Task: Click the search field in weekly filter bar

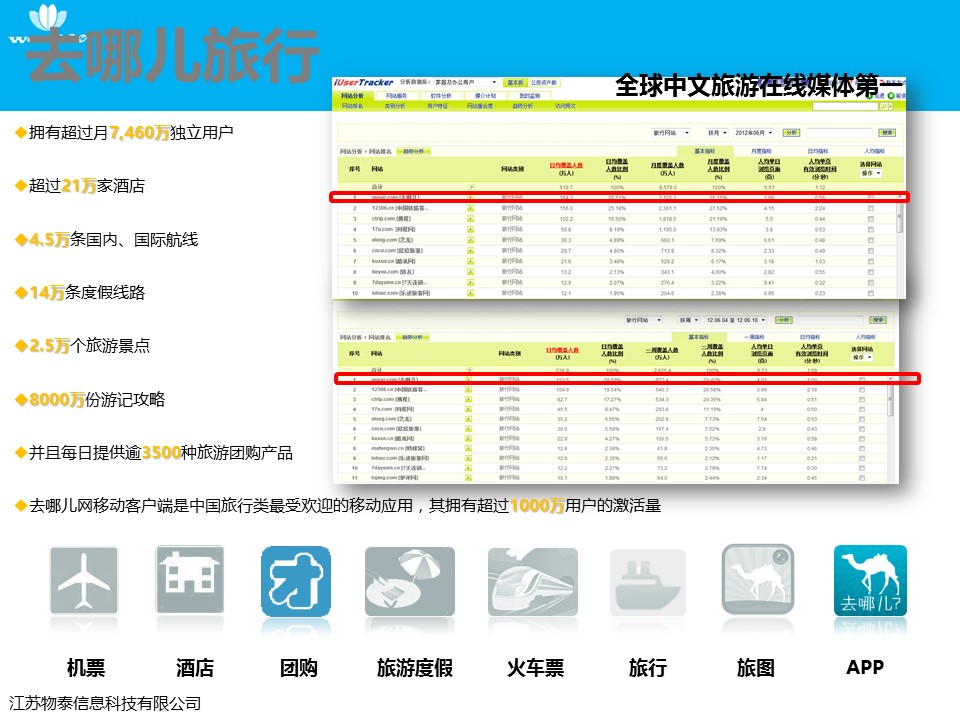Action: pyautogui.click(x=831, y=320)
